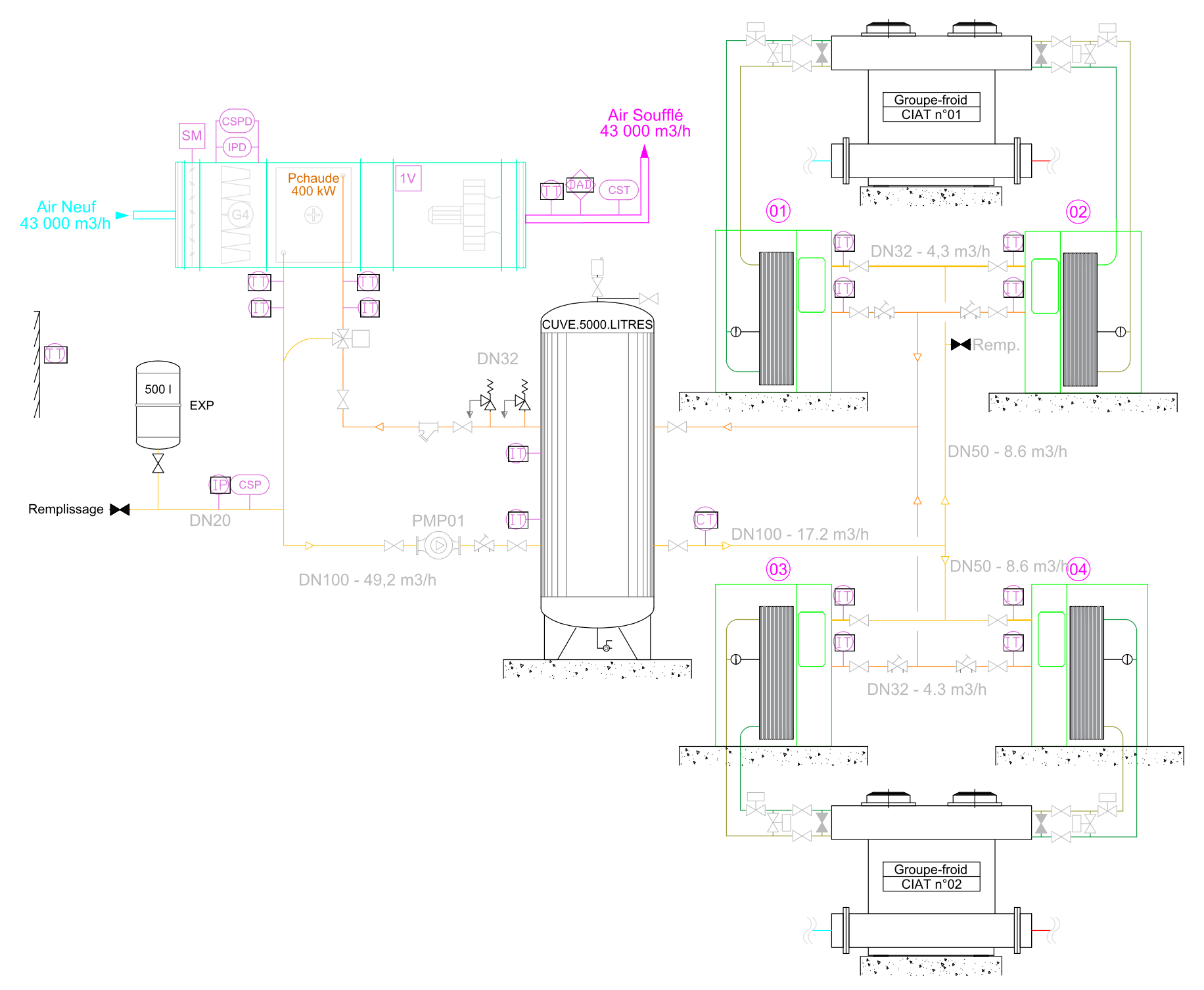Select the Groupe-froid CIAT n°01 label
The image size is (1204, 990).
(931, 107)
